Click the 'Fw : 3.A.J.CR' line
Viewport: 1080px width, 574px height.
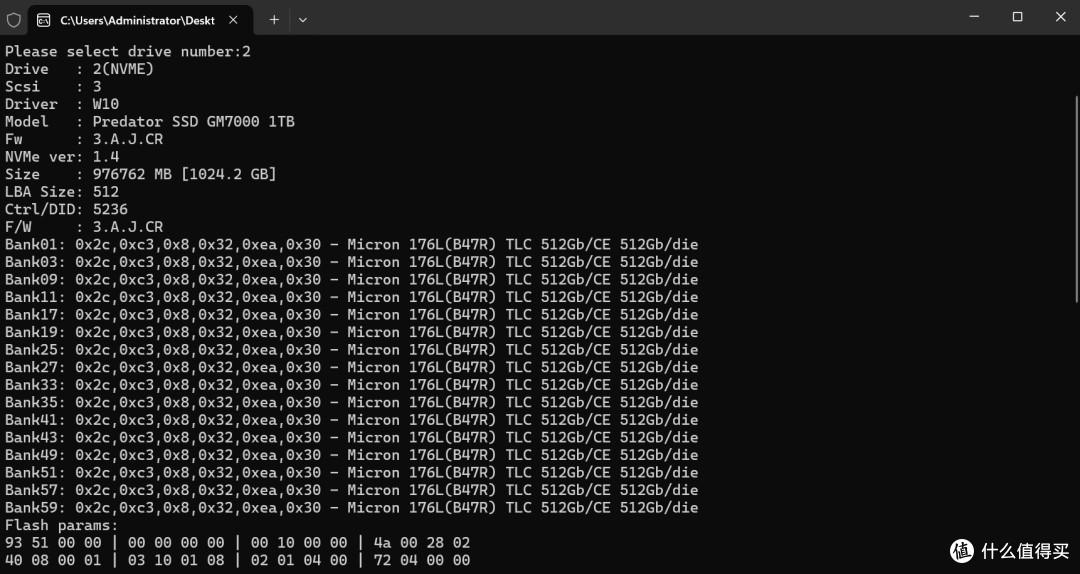(x=84, y=139)
